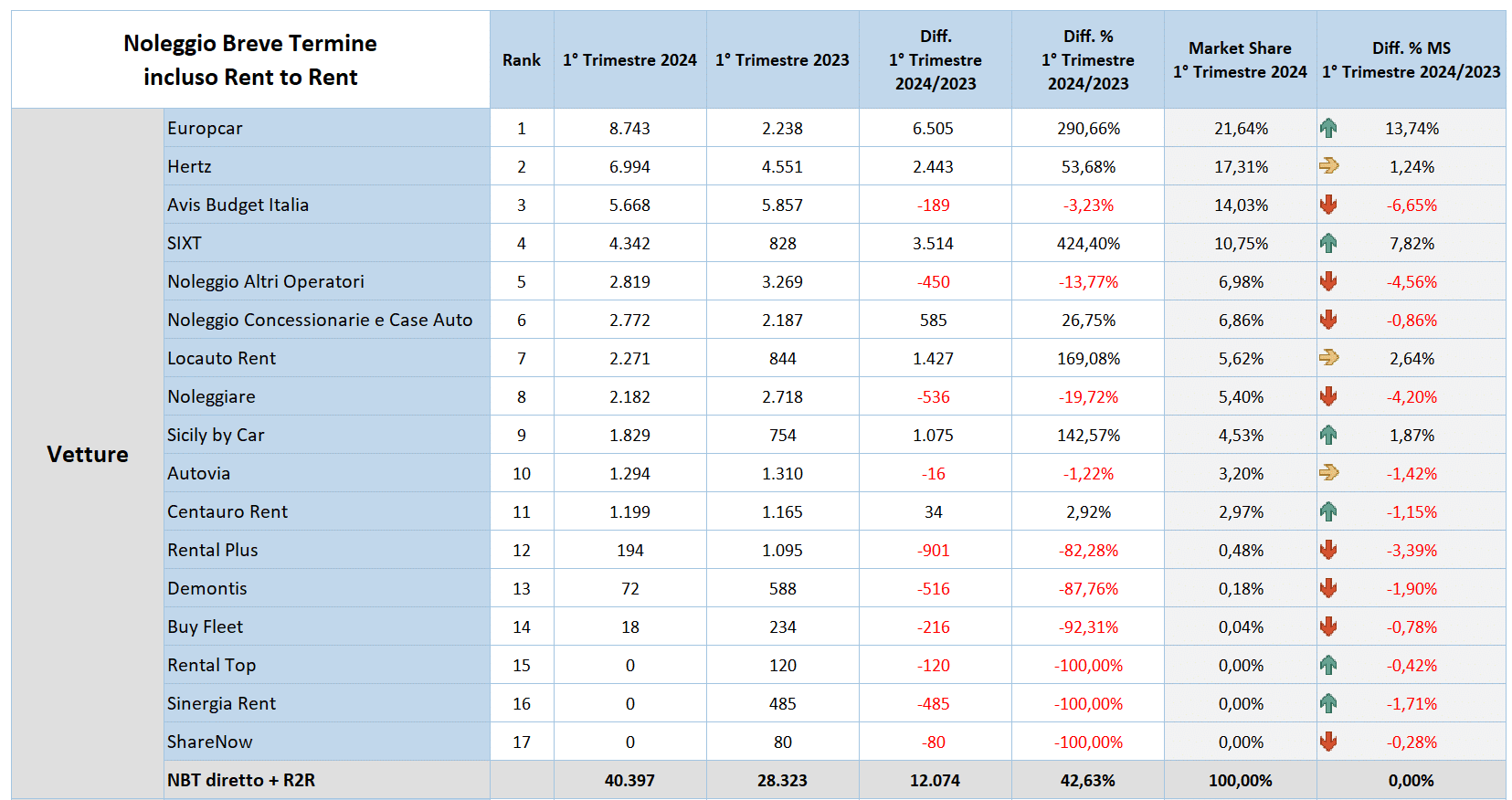Click the red down arrow in ShareNow row
Screen dimensions: 1512x800
point(1328,742)
